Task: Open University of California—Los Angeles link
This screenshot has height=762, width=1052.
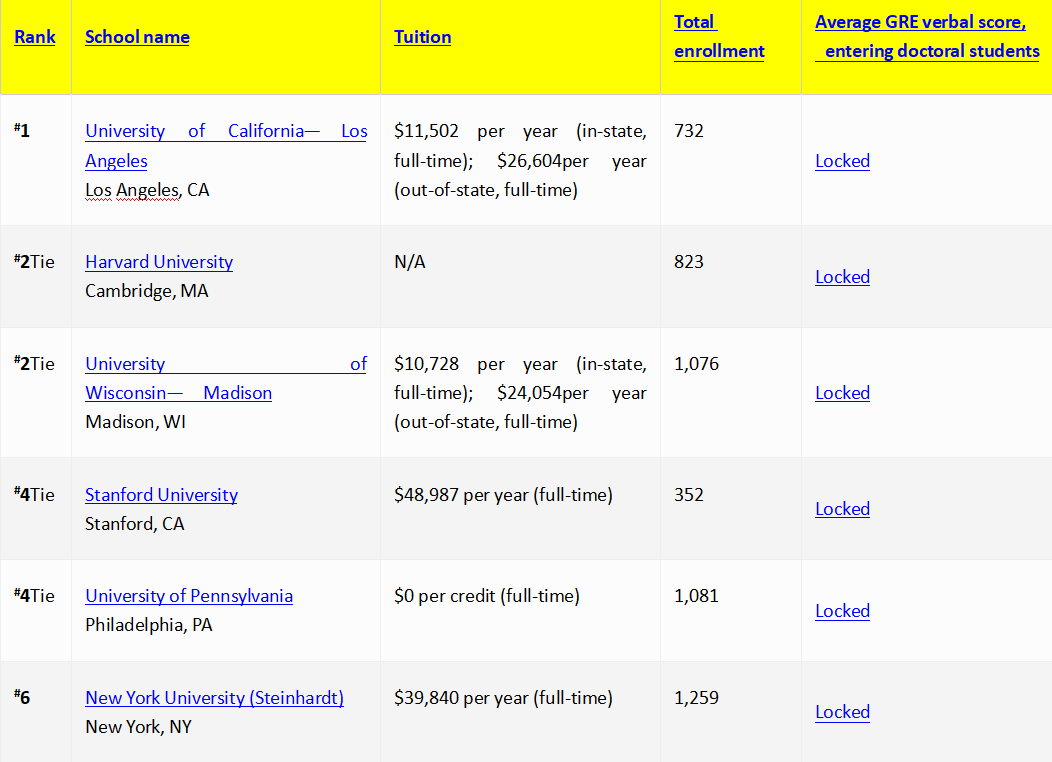Action: point(226,146)
